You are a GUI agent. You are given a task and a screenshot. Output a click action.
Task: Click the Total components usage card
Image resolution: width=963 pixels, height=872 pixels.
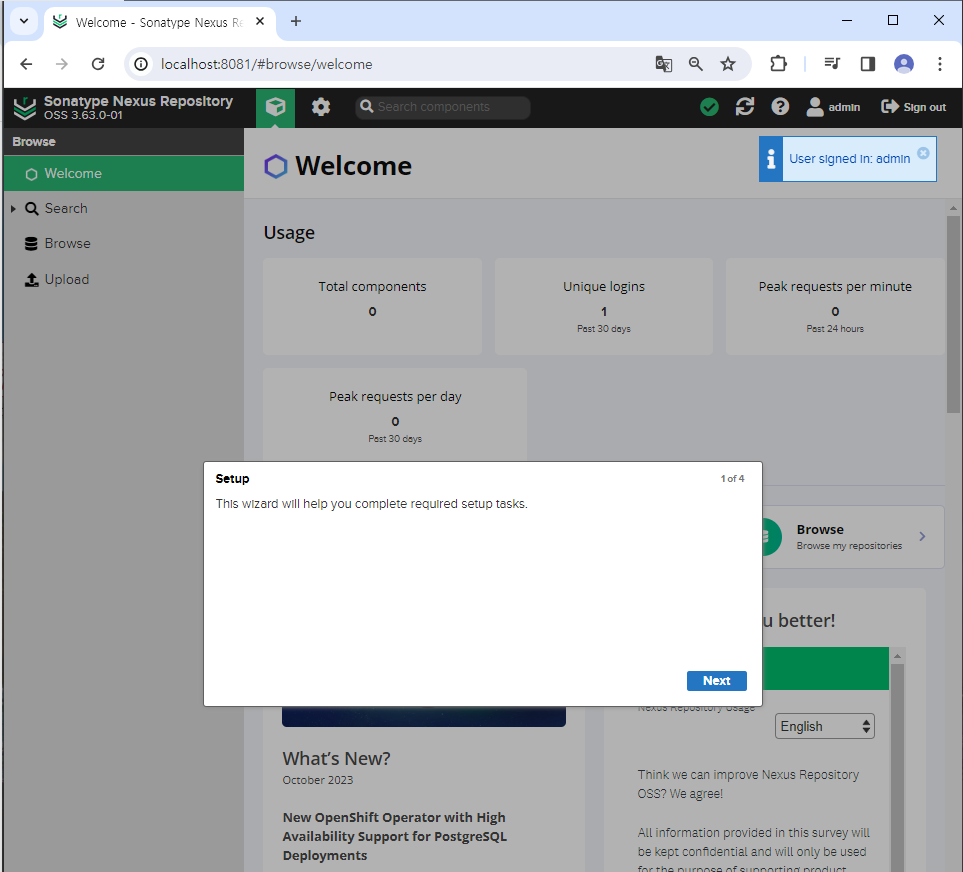(x=372, y=306)
